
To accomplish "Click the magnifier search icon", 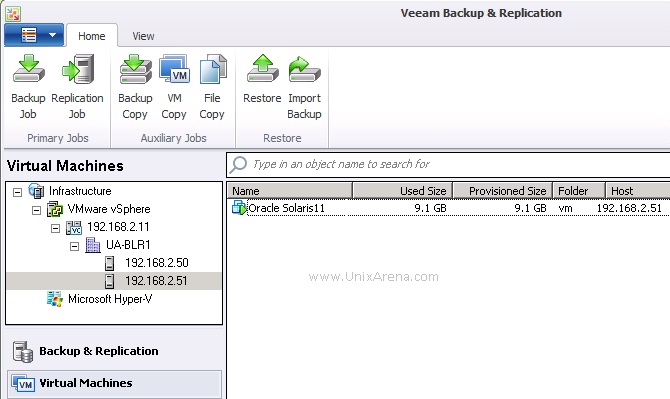I will (238, 164).
